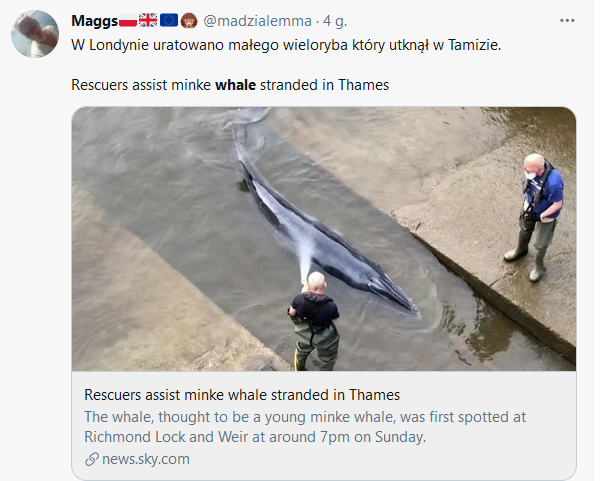The height and width of the screenshot is (481, 602).
Task: Click the EU flag emoji in name
Action: 168,20
